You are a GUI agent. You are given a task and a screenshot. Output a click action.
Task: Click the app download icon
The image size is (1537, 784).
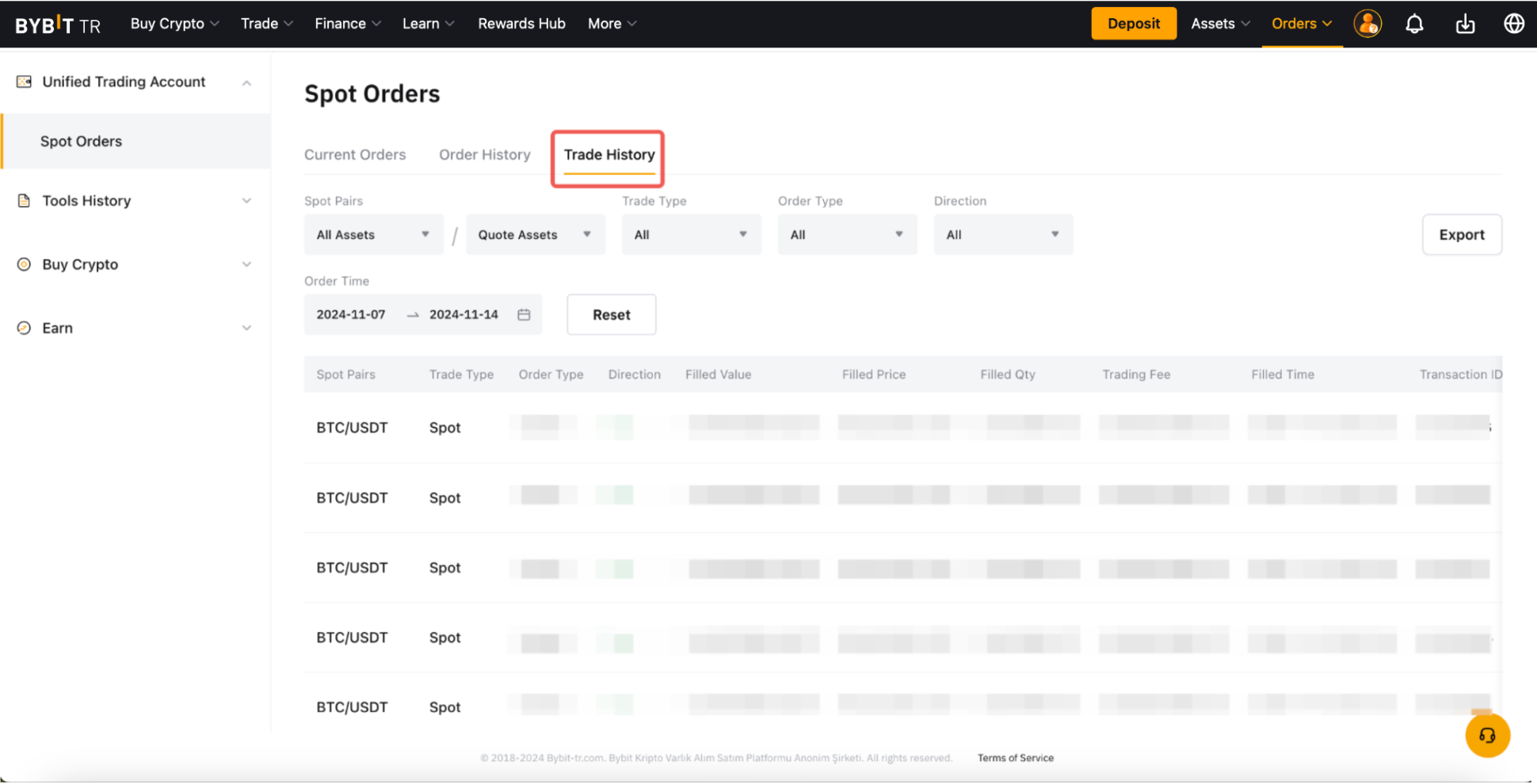(x=1465, y=24)
